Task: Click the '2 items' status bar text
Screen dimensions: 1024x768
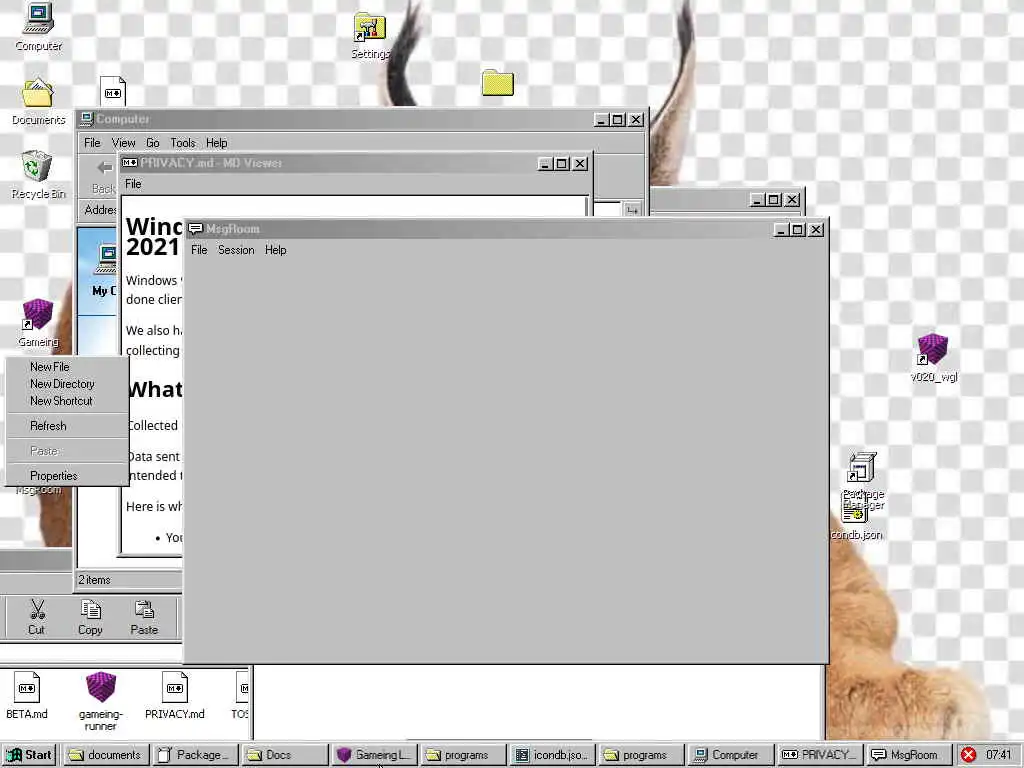Action: [95, 580]
